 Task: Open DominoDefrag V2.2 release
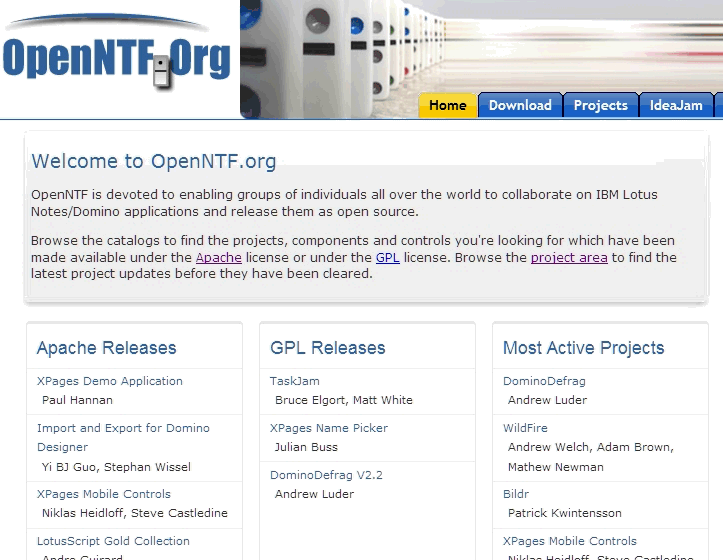pyautogui.click(x=326, y=475)
